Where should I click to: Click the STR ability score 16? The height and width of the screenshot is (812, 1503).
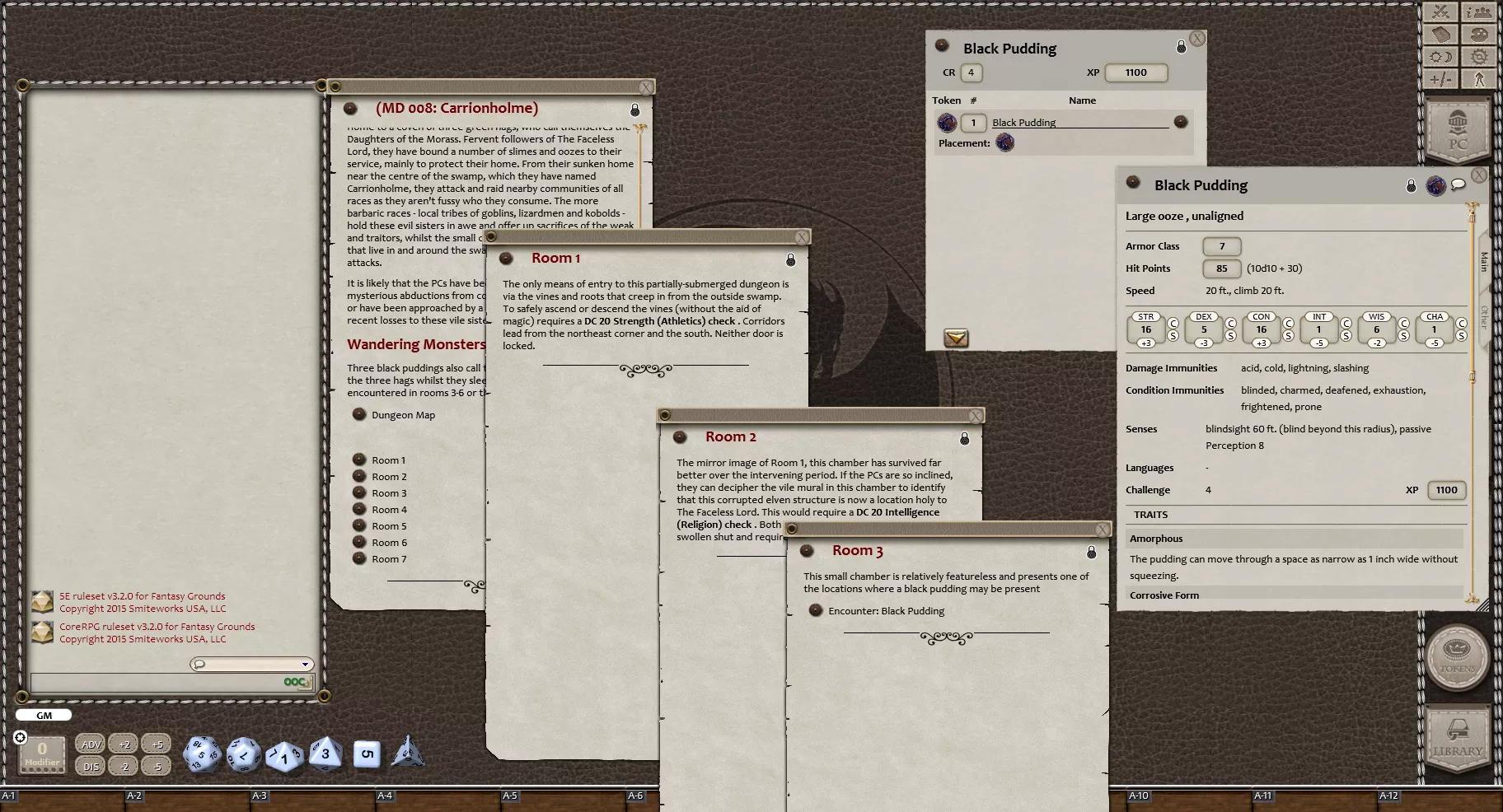tap(1146, 329)
